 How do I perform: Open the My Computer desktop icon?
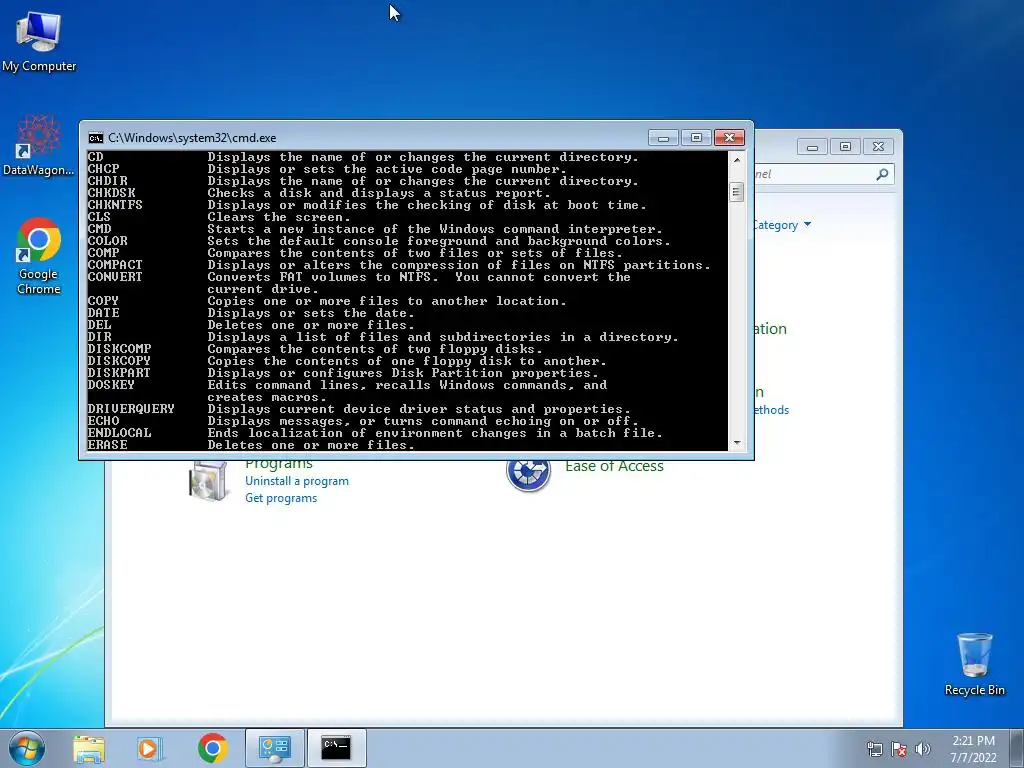tap(39, 42)
